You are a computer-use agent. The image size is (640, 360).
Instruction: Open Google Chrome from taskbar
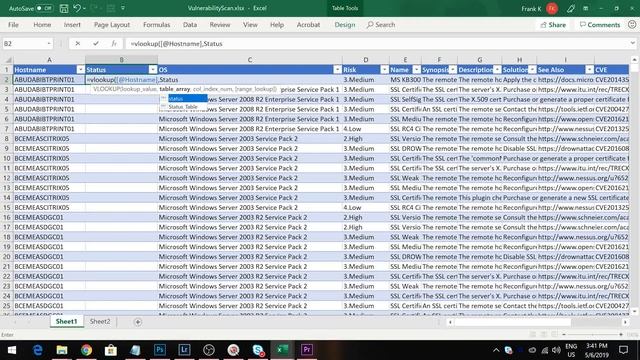tap(86, 350)
